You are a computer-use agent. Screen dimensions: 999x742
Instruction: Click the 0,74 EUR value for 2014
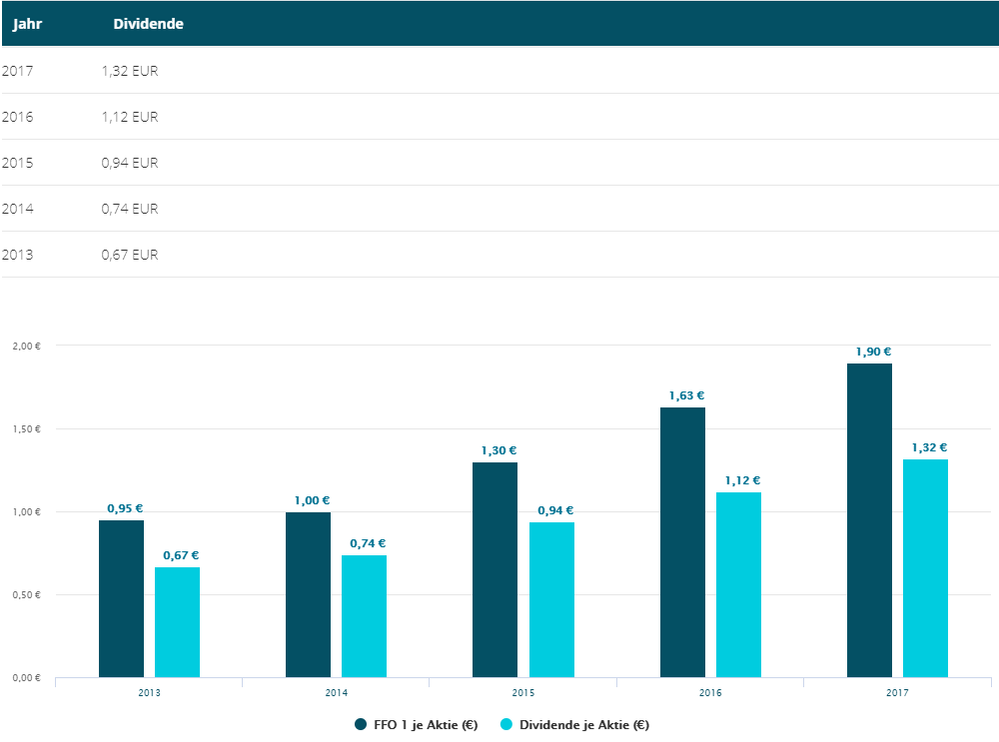pyautogui.click(x=130, y=209)
